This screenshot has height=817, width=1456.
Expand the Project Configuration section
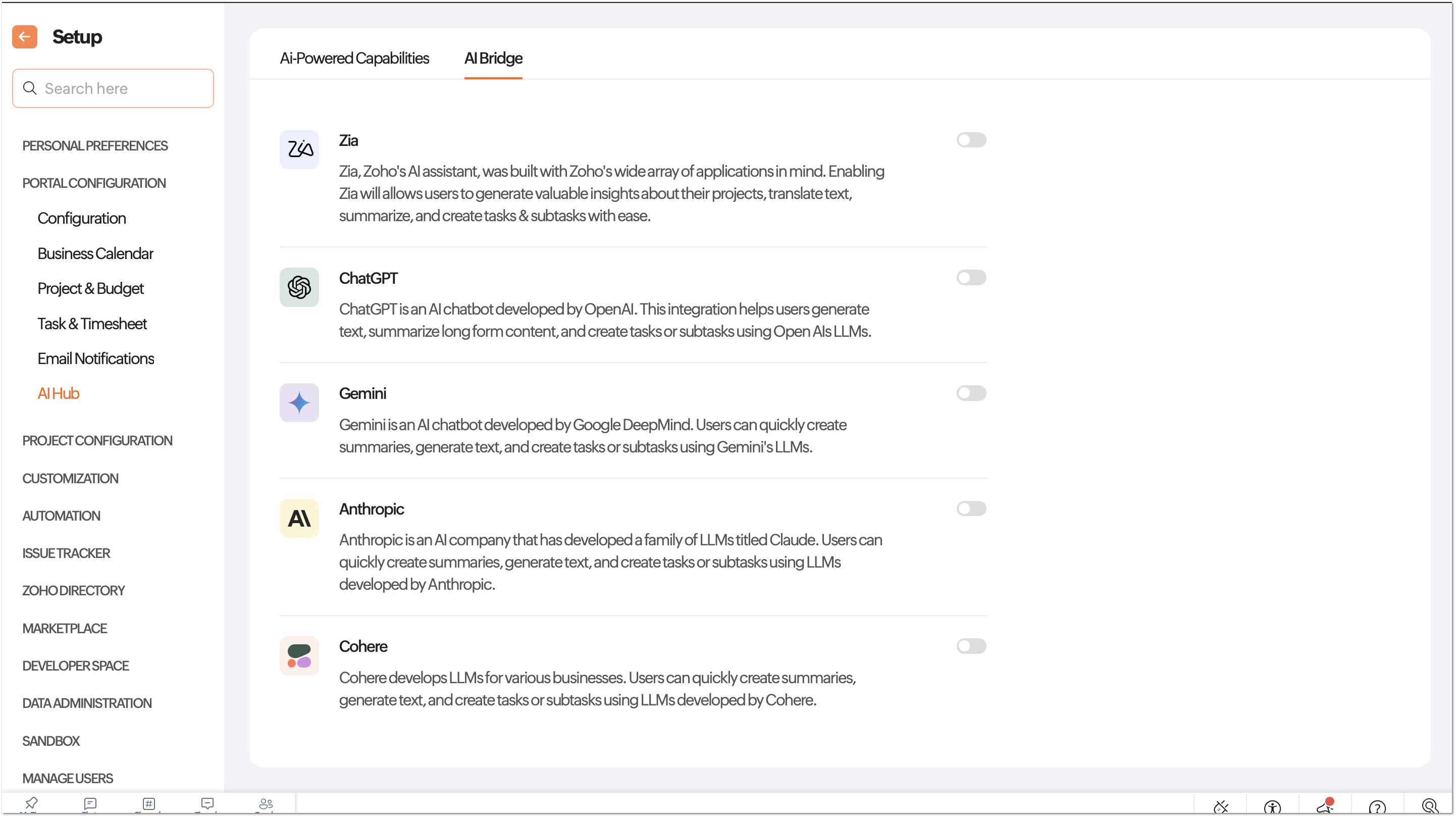pos(97,441)
